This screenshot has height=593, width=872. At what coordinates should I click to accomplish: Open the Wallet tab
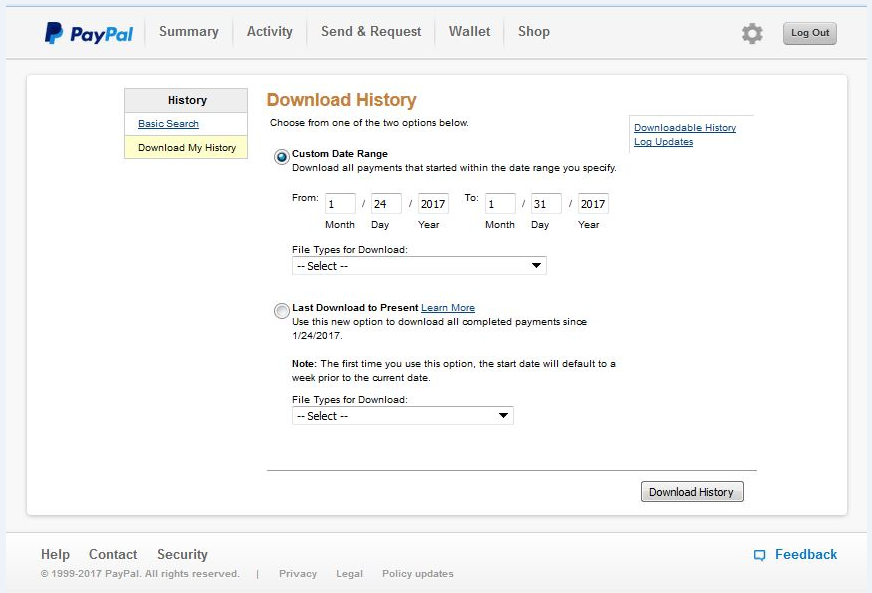[469, 32]
